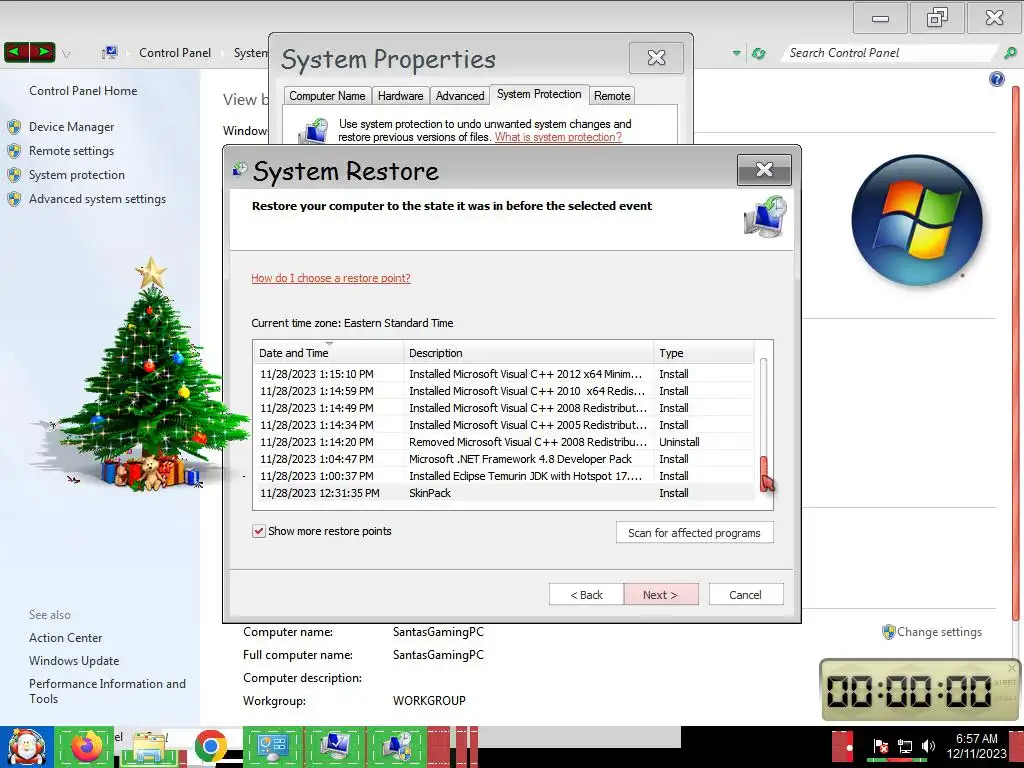1024x768 pixels.
Task: Sort by Date and Time column header
Action: [x=328, y=353]
